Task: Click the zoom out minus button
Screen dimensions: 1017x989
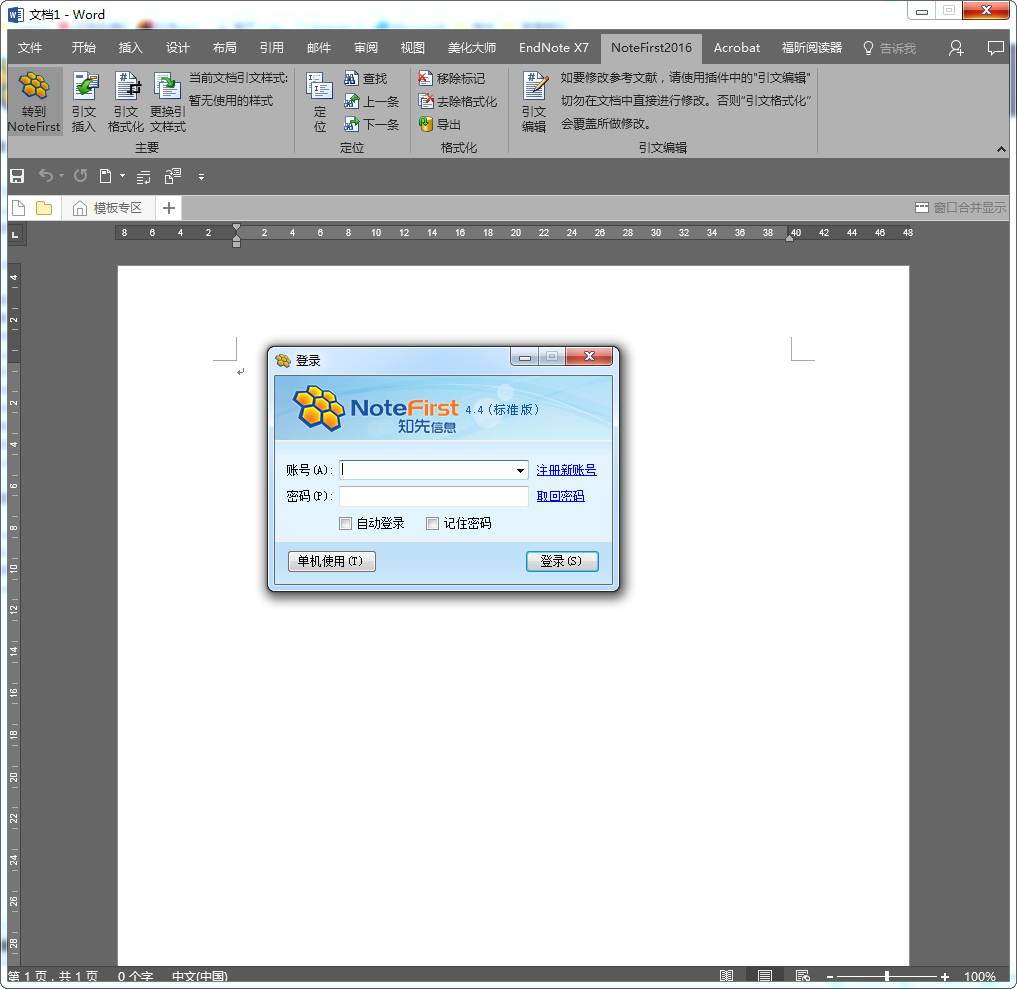Action: coord(830,977)
